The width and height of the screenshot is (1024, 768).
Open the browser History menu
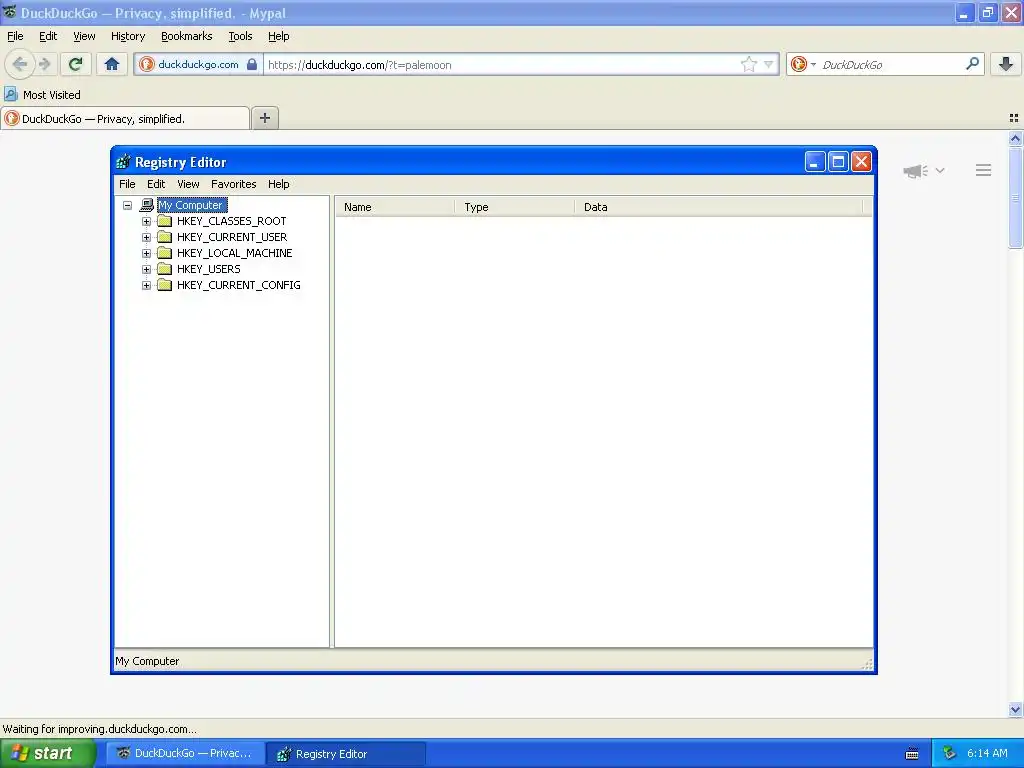[x=128, y=36]
